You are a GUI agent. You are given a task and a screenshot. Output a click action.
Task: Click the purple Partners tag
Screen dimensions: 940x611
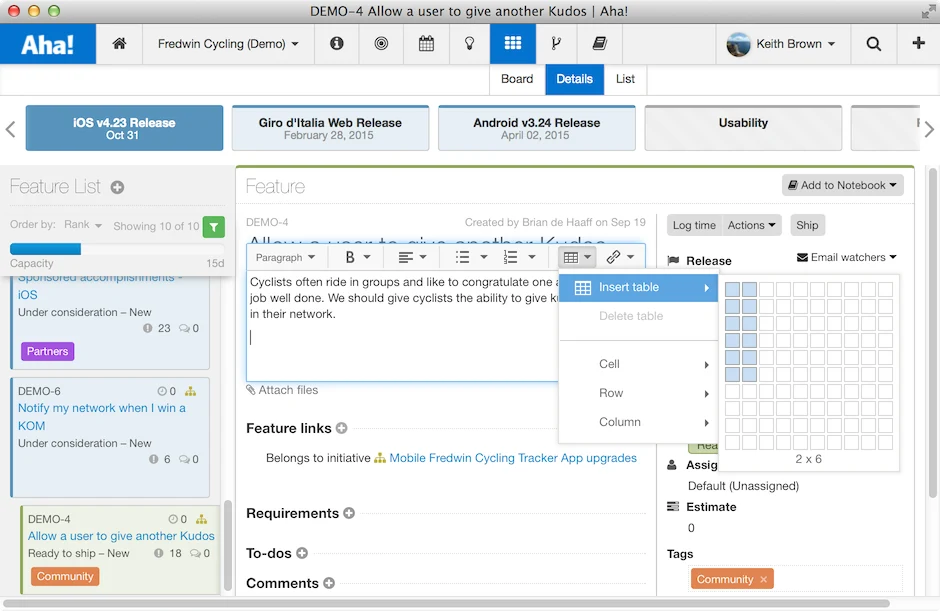coord(47,351)
